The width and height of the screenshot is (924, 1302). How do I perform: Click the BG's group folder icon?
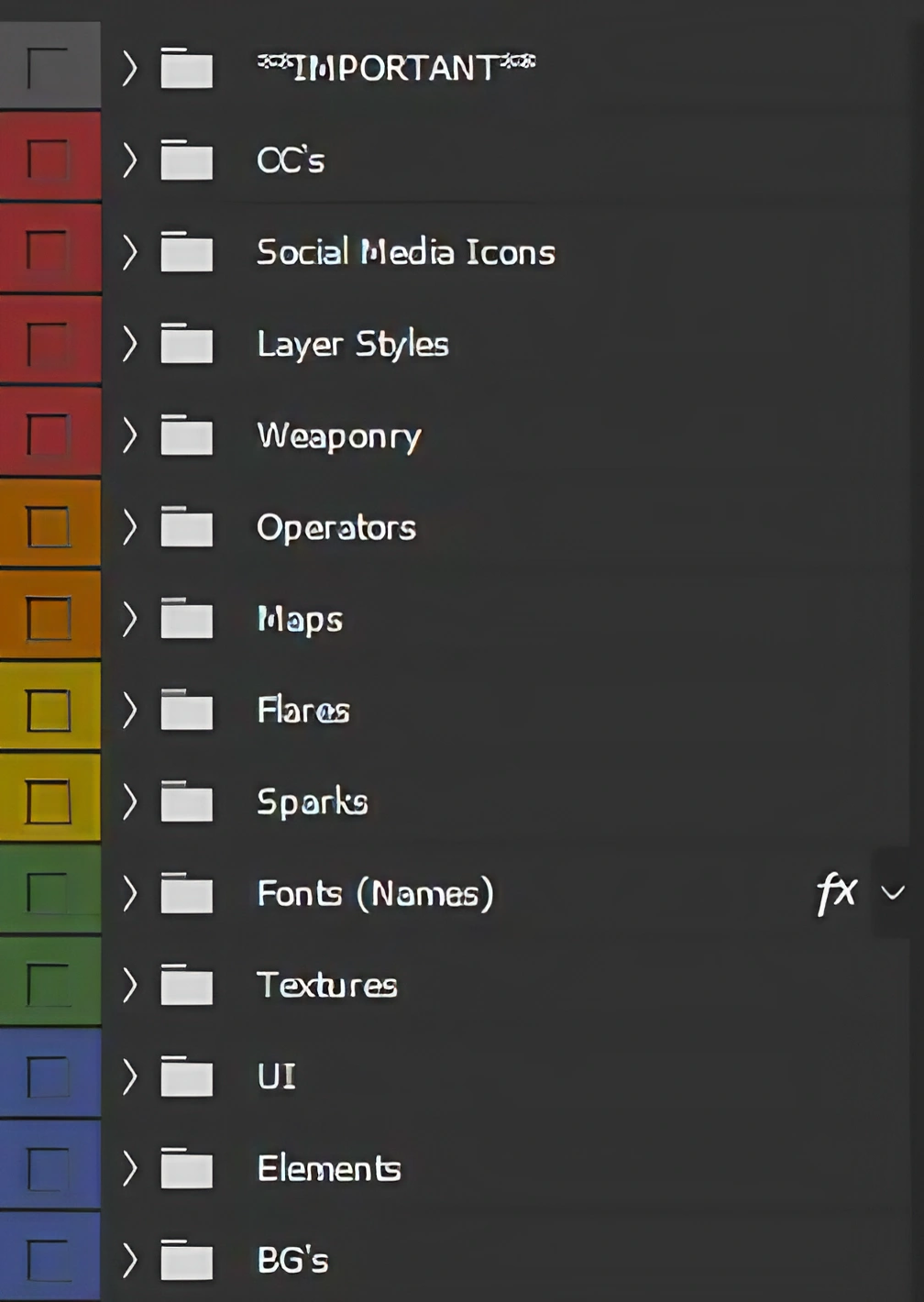187,1260
